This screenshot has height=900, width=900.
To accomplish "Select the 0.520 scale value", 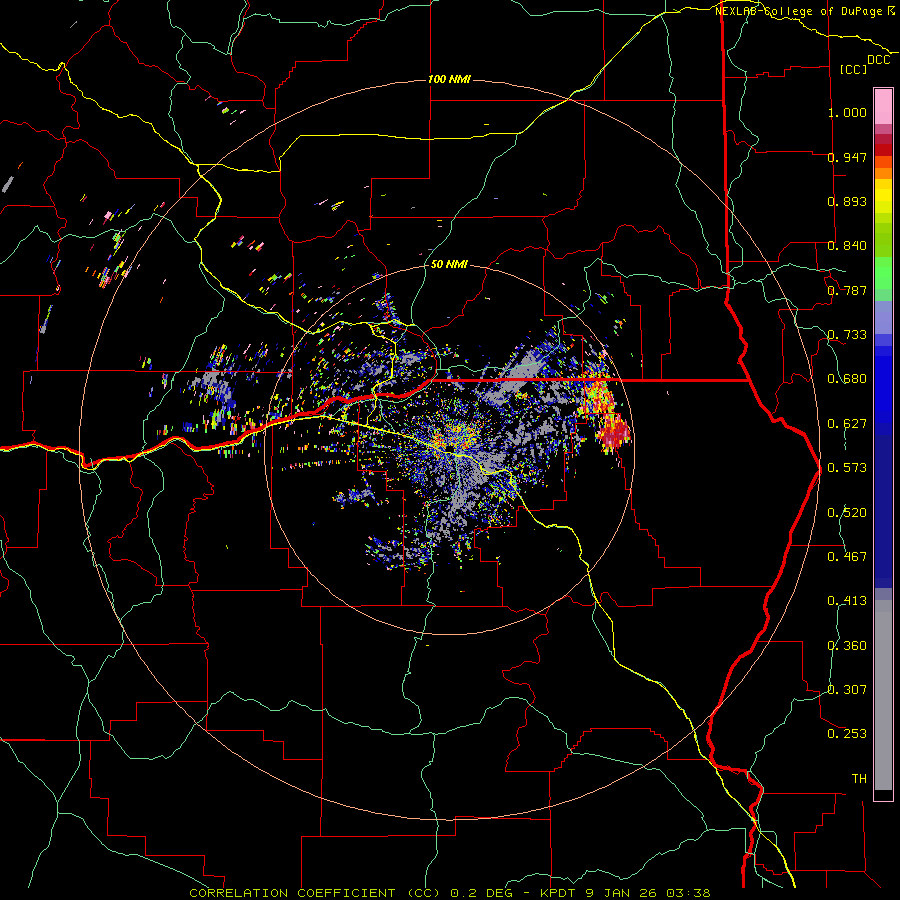I will tap(847, 513).
